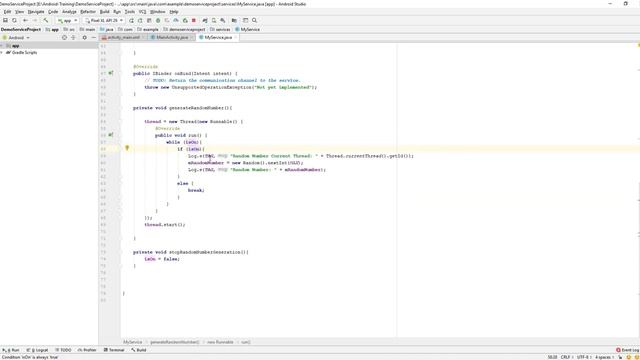Click MyService in the editor breadcrumb footer

tap(133, 342)
